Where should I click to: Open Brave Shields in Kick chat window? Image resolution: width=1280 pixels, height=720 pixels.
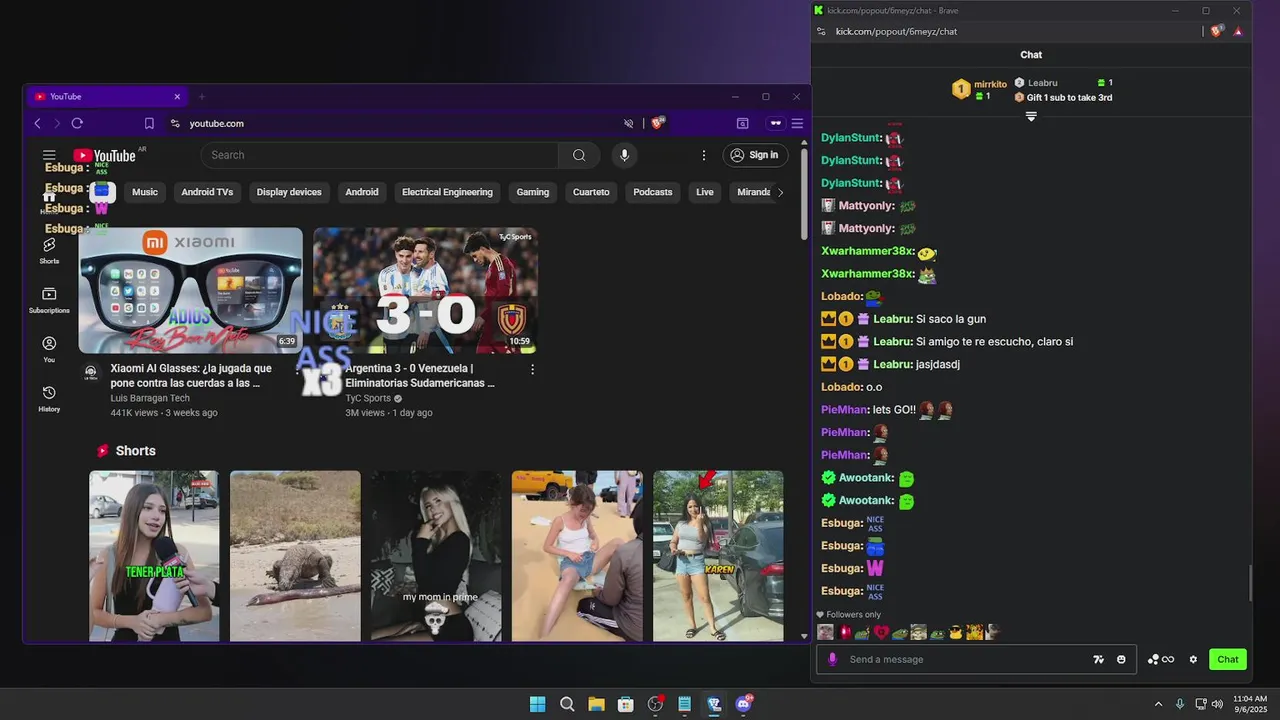[x=1216, y=31]
